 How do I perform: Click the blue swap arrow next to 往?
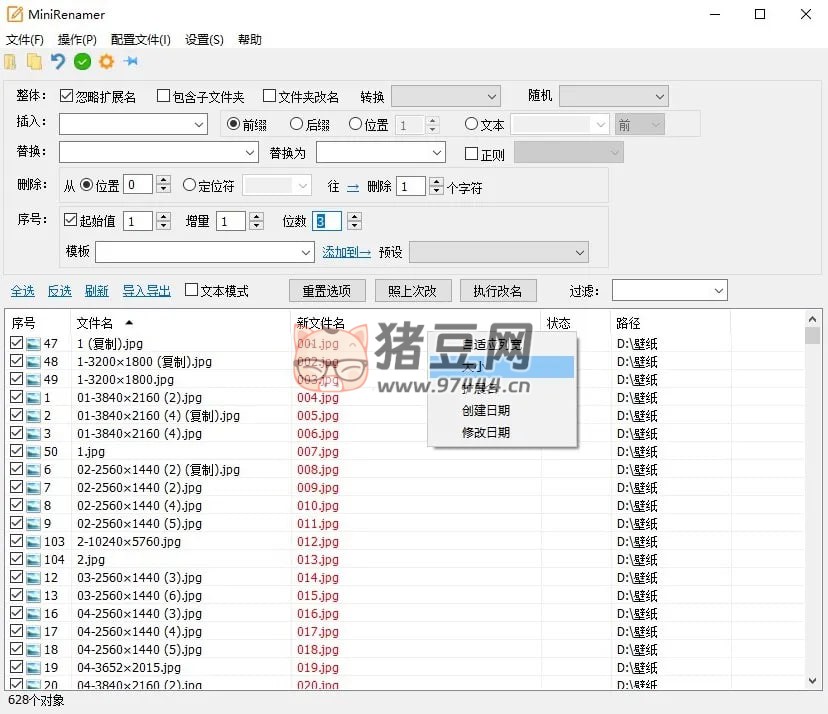tap(353, 187)
